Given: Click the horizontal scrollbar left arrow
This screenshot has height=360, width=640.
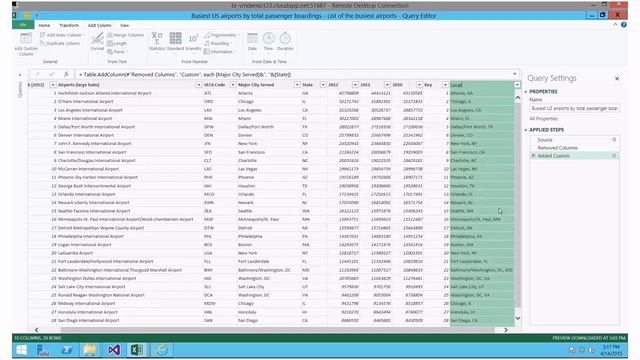Looking at the screenshot, I should click(x=36, y=330).
